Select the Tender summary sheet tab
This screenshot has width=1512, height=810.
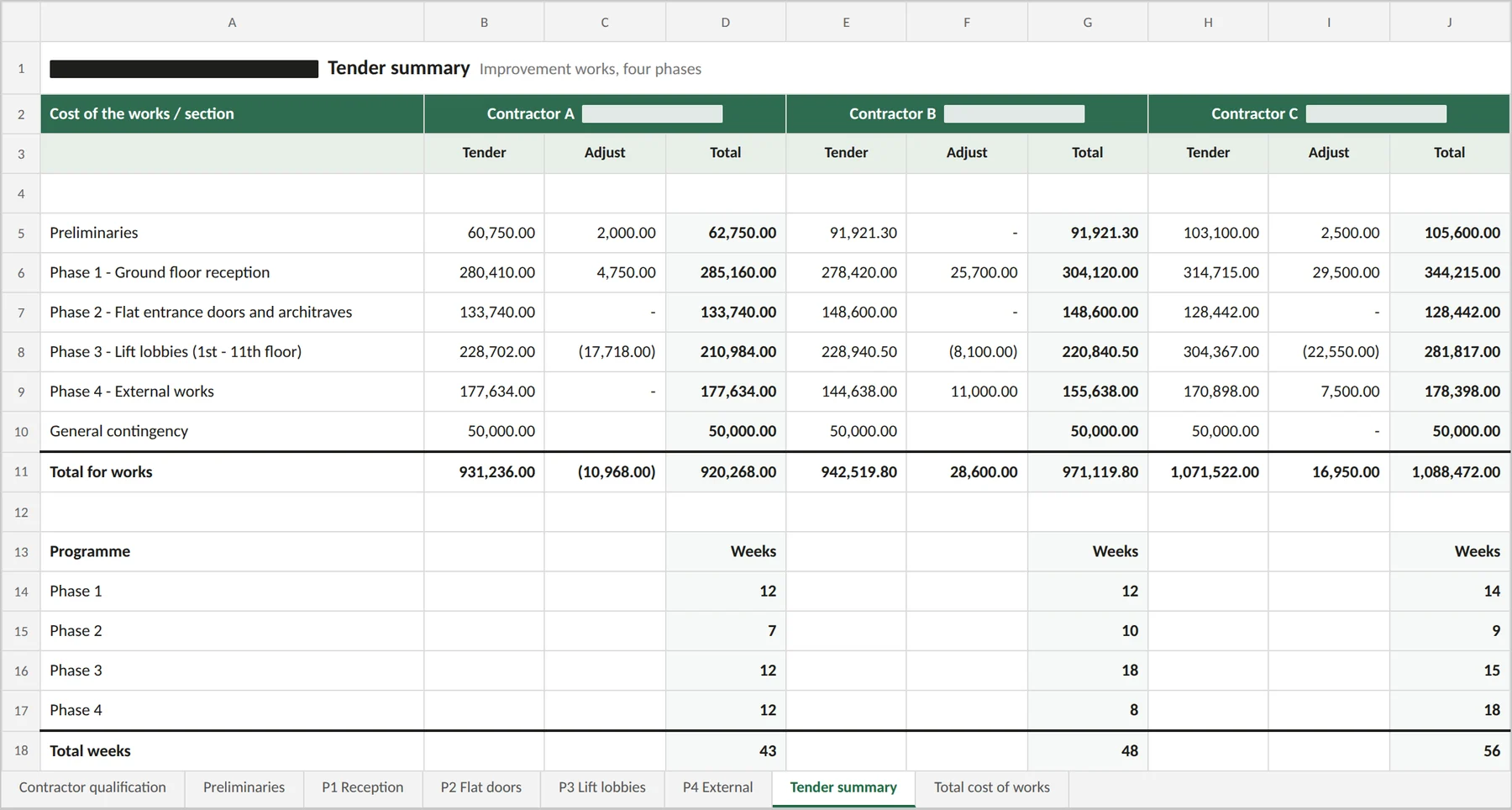click(x=843, y=788)
